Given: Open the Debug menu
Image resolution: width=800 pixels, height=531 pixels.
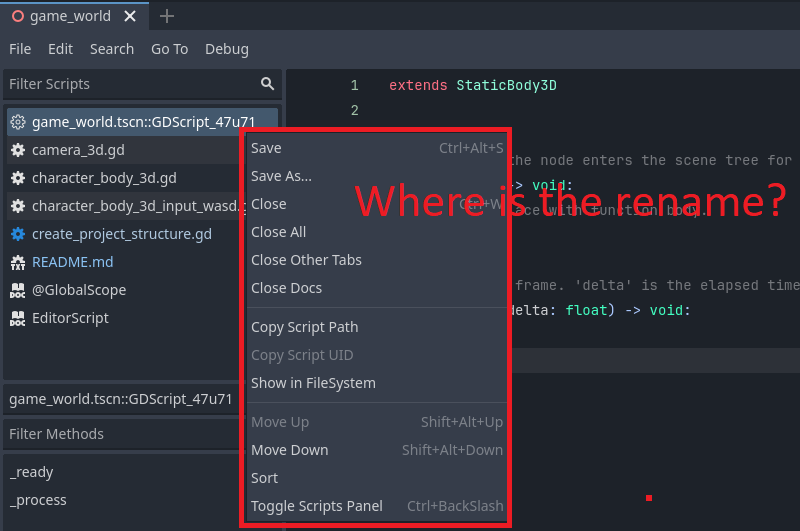Looking at the screenshot, I should pos(227,49).
